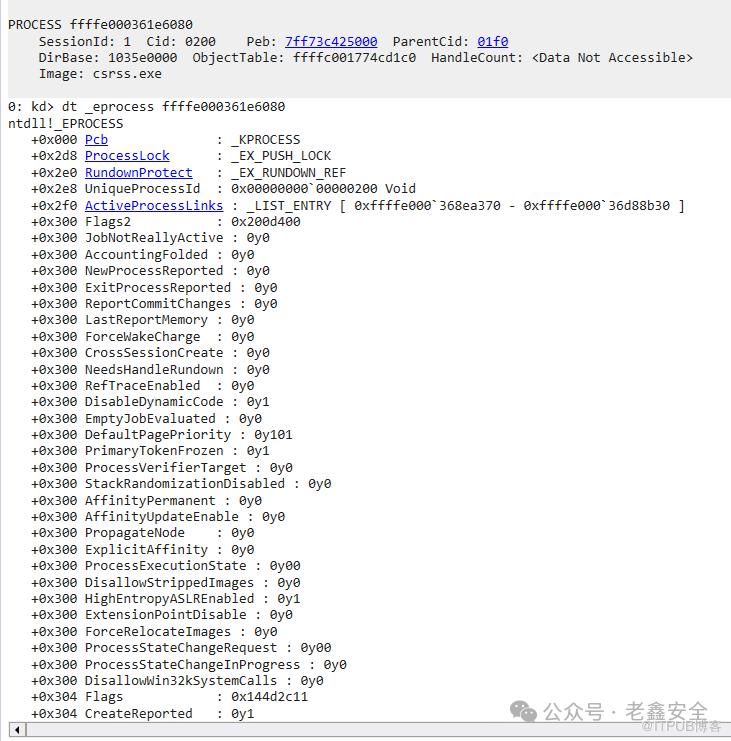Click the StackRandomizationDisabled row

coord(181,484)
